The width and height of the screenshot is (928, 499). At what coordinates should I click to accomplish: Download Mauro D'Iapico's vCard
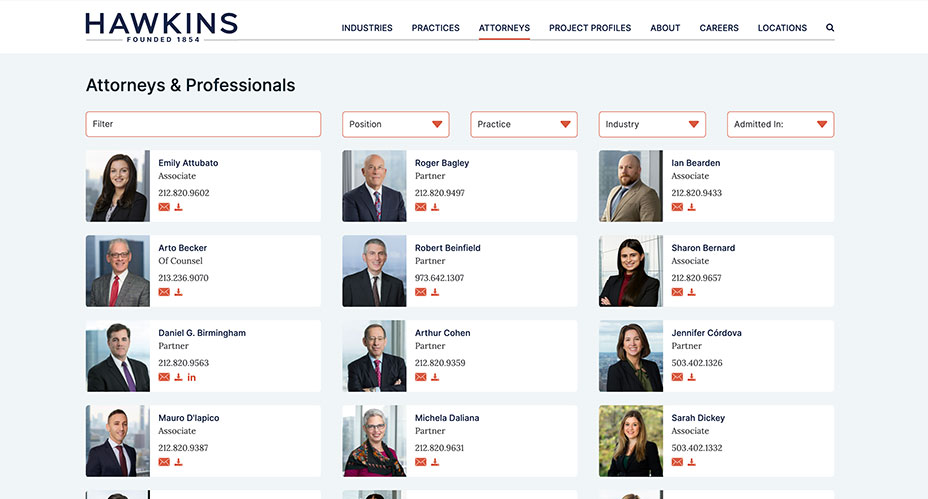178,462
